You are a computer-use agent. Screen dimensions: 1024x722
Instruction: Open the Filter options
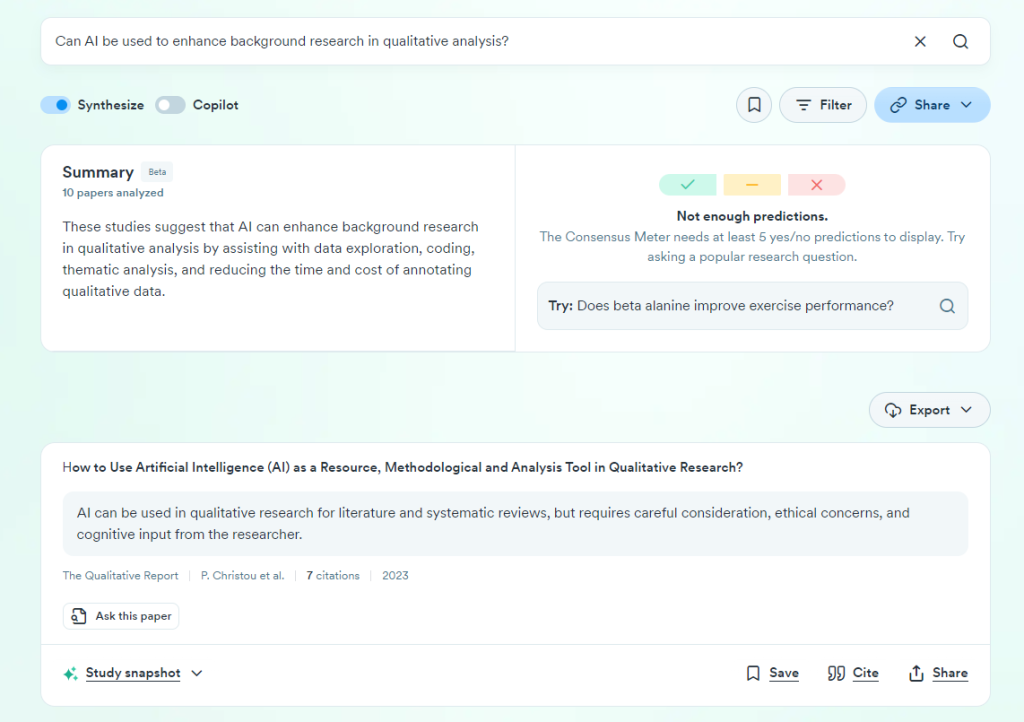(822, 104)
